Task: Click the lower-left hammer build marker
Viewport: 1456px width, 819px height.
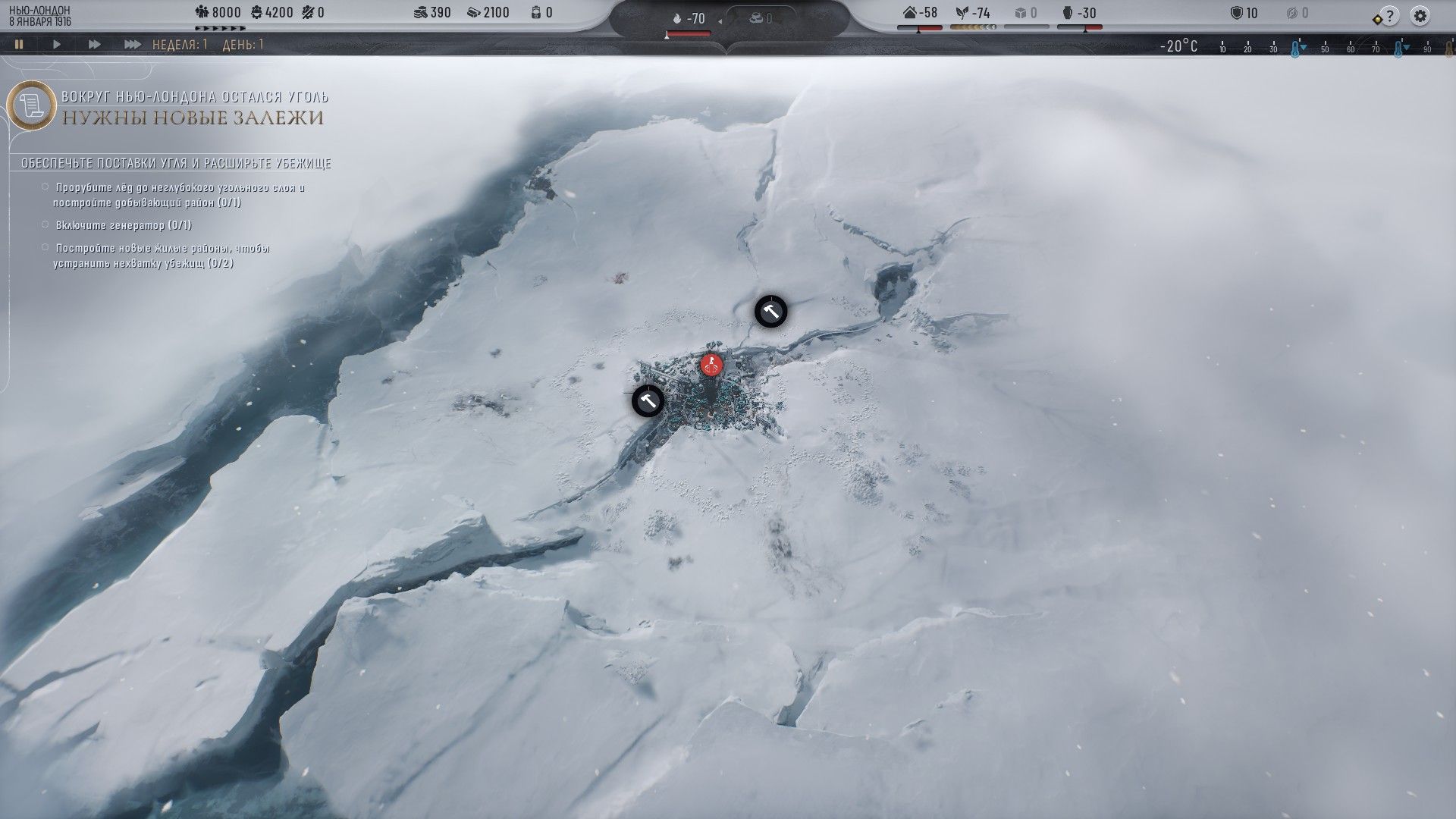Action: pyautogui.click(x=648, y=401)
